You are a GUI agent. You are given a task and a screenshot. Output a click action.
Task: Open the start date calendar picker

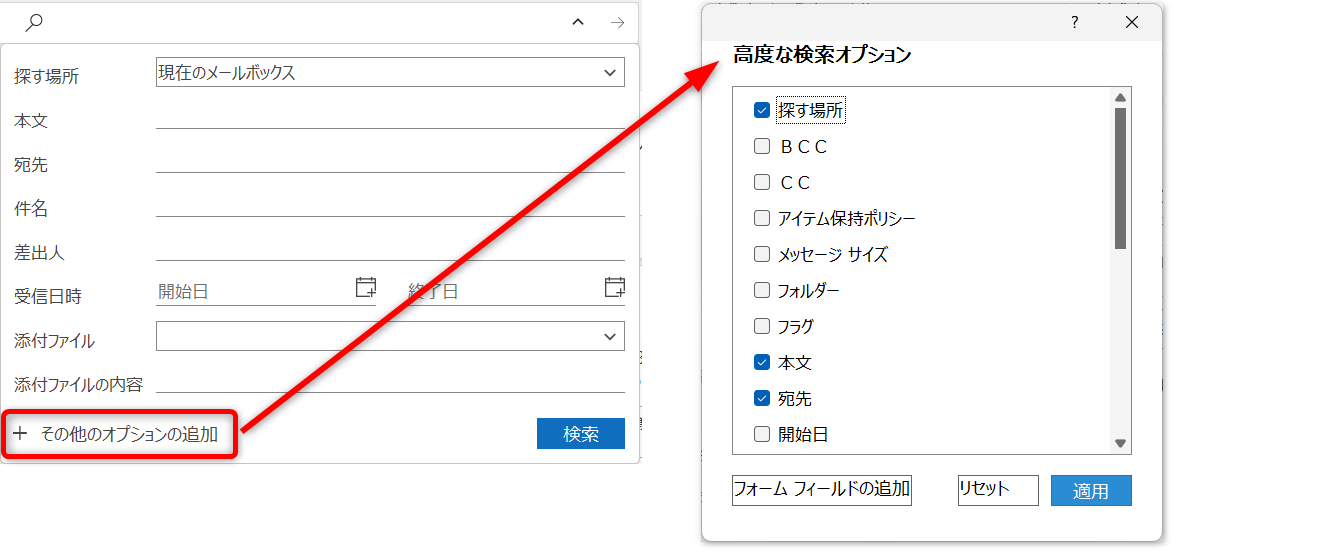tap(366, 288)
